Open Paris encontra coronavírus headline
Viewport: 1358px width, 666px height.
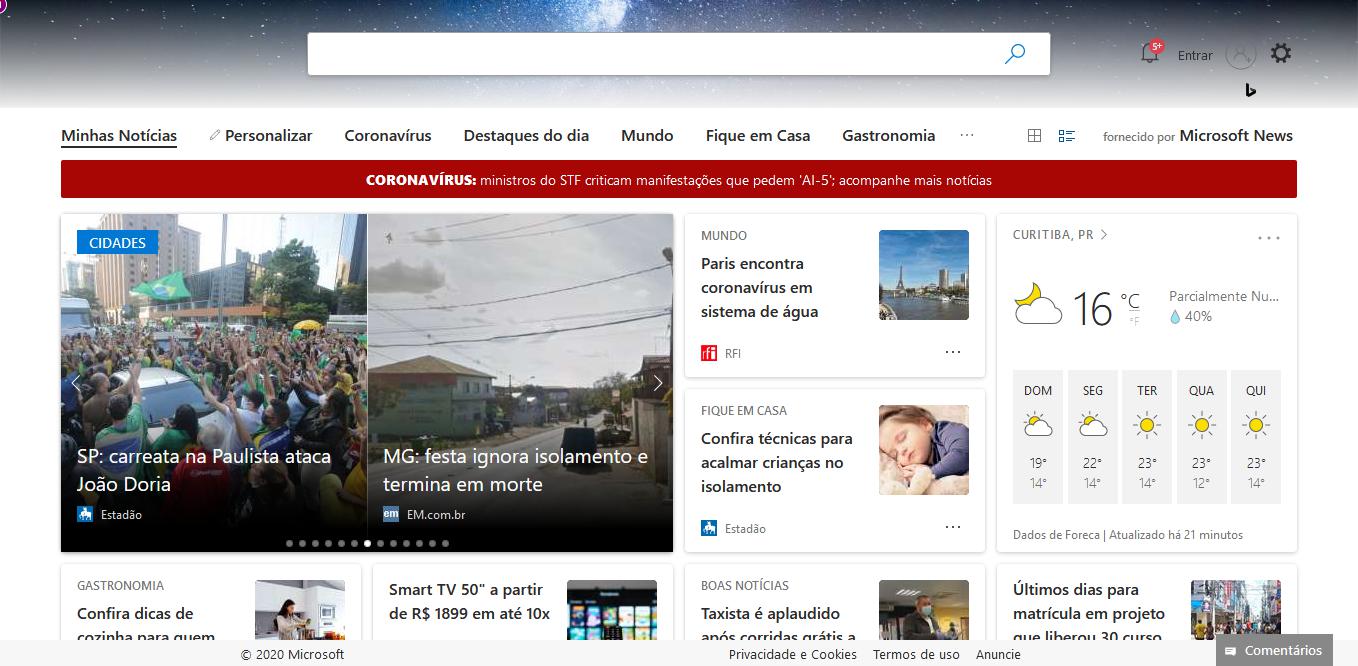click(760, 287)
